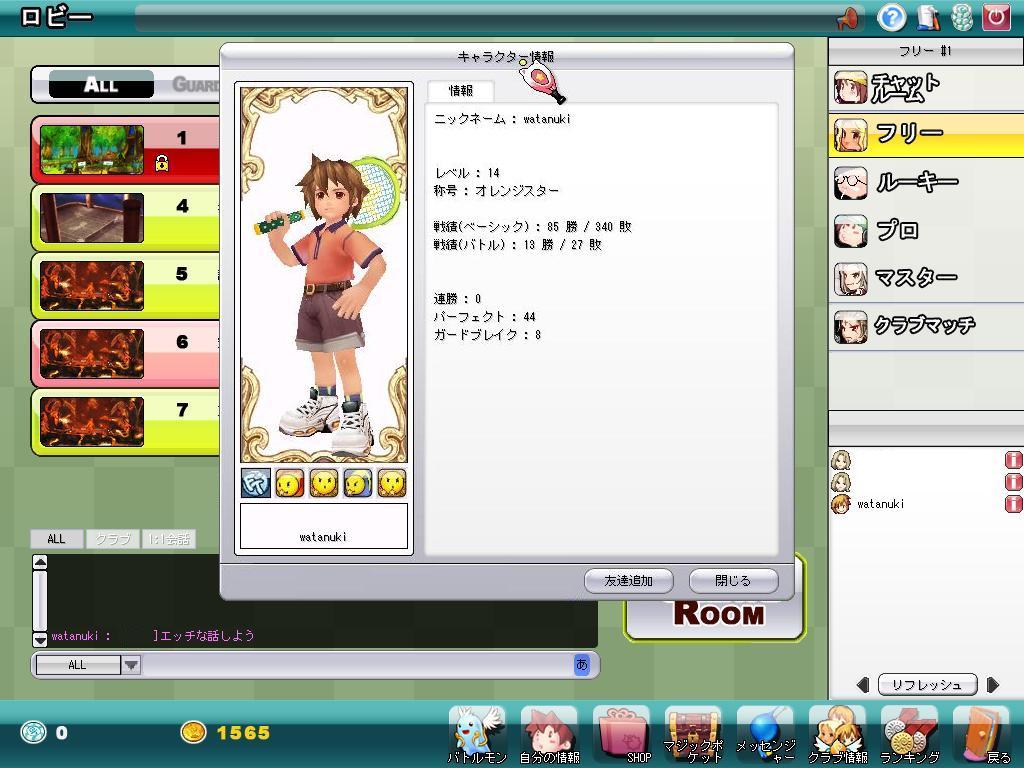This screenshot has width=1024, height=768.
Task: Go to previous player list page arrow
Action: [863, 685]
